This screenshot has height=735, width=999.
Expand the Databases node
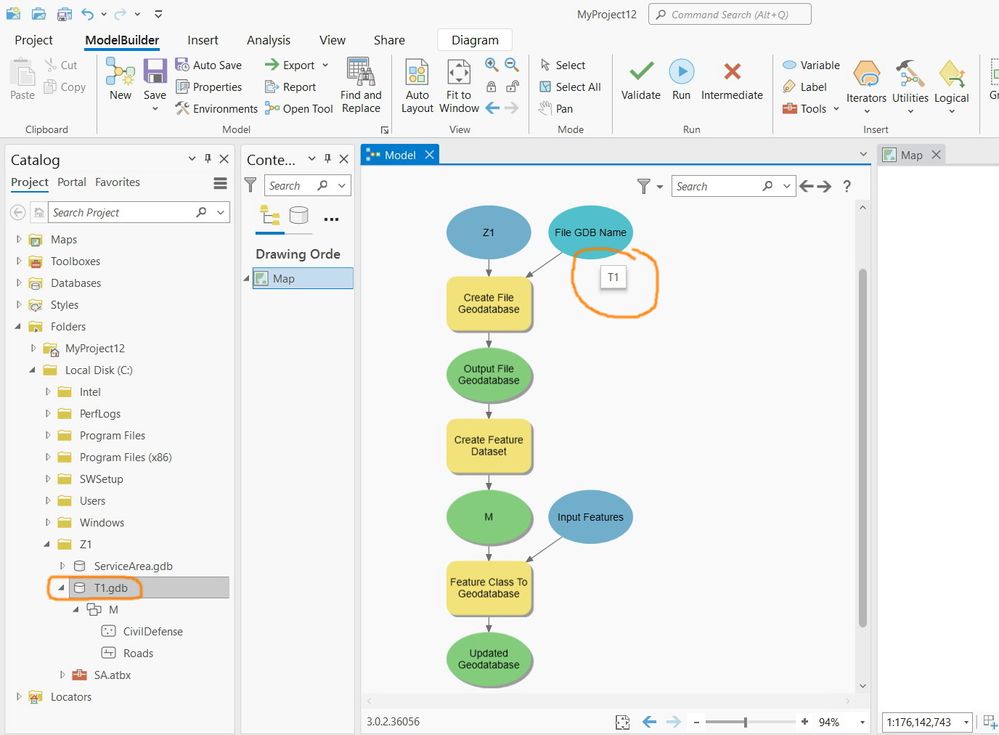(18, 283)
